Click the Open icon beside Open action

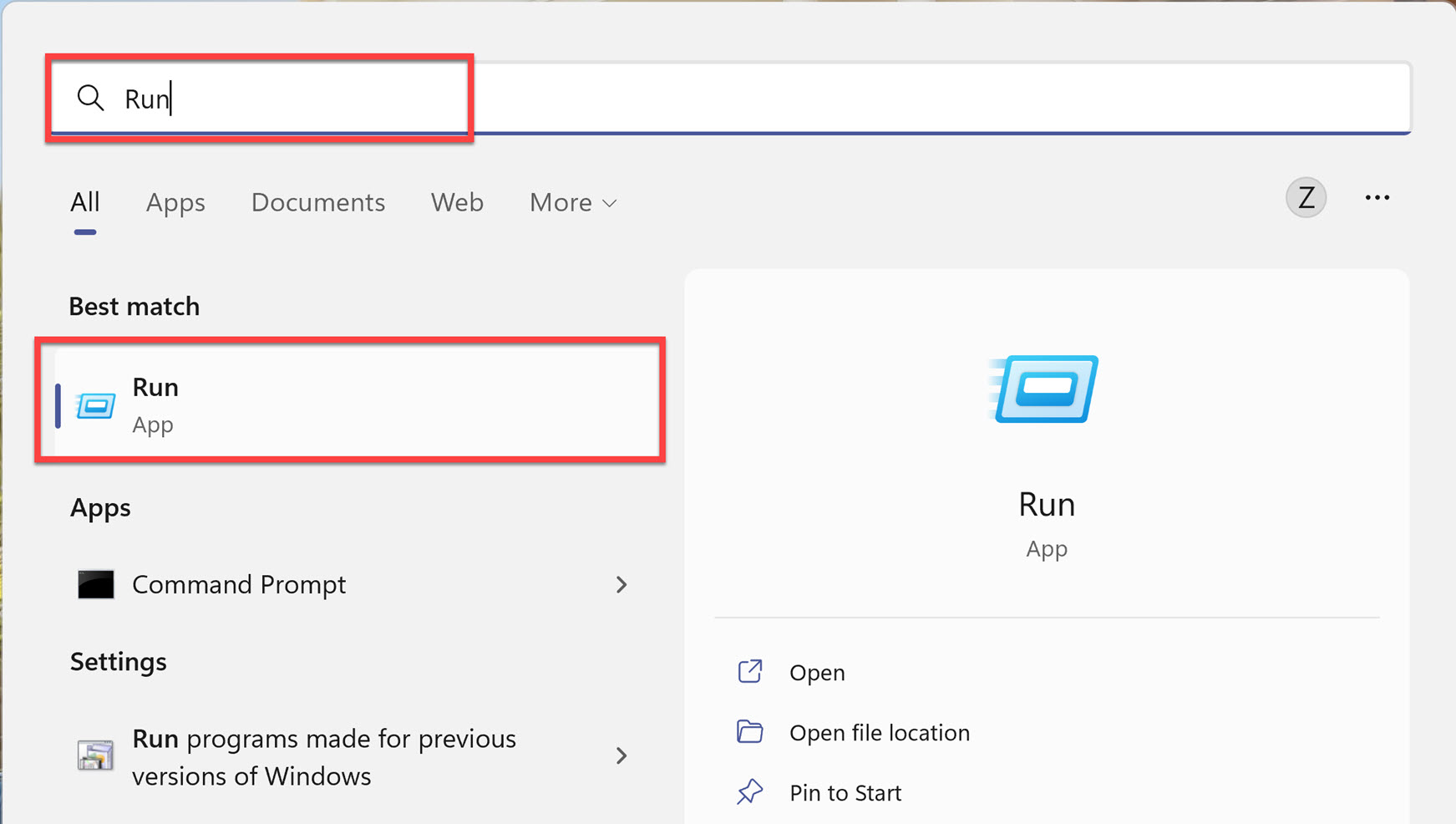tap(751, 671)
